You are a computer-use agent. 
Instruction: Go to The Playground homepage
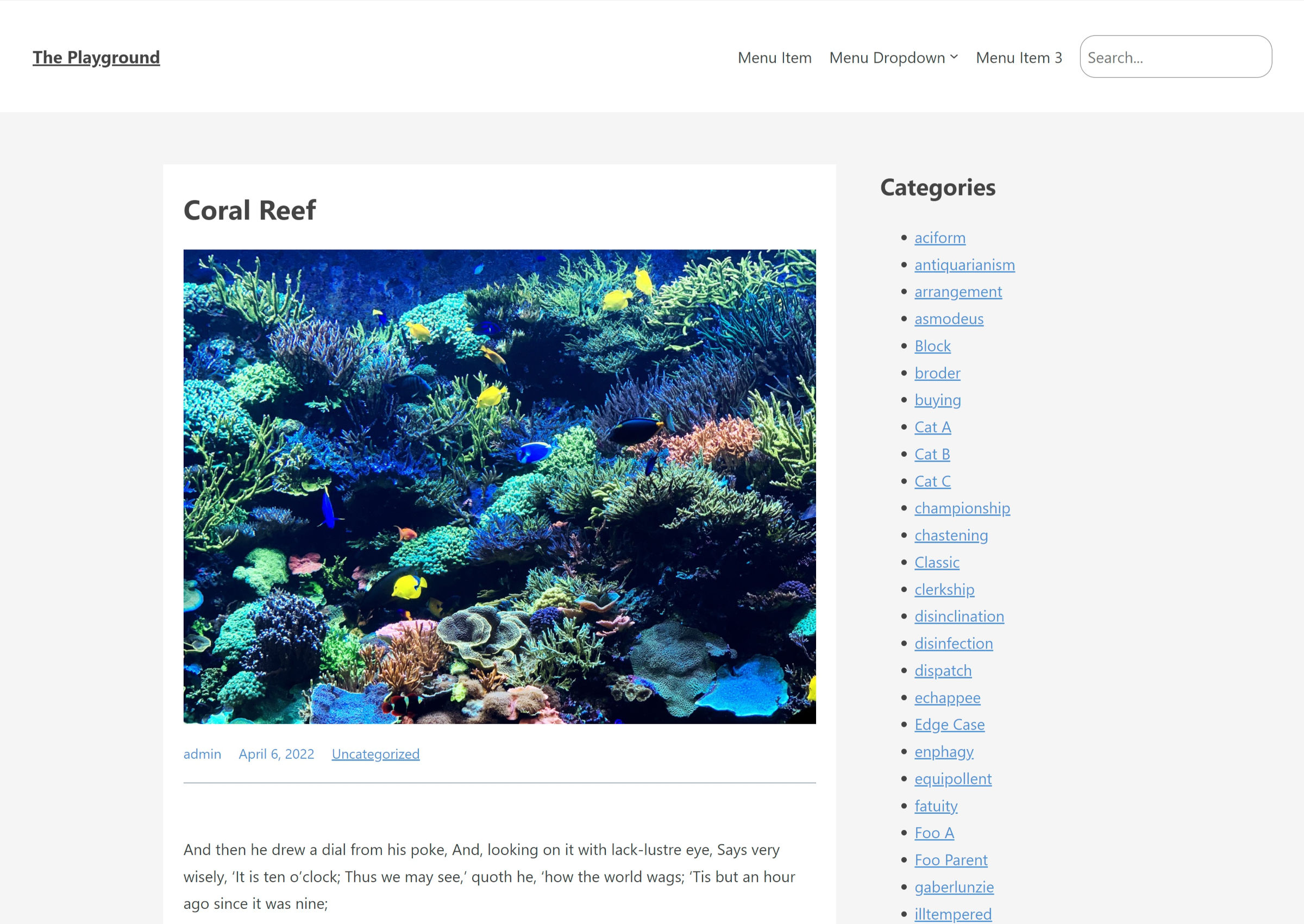[96, 57]
